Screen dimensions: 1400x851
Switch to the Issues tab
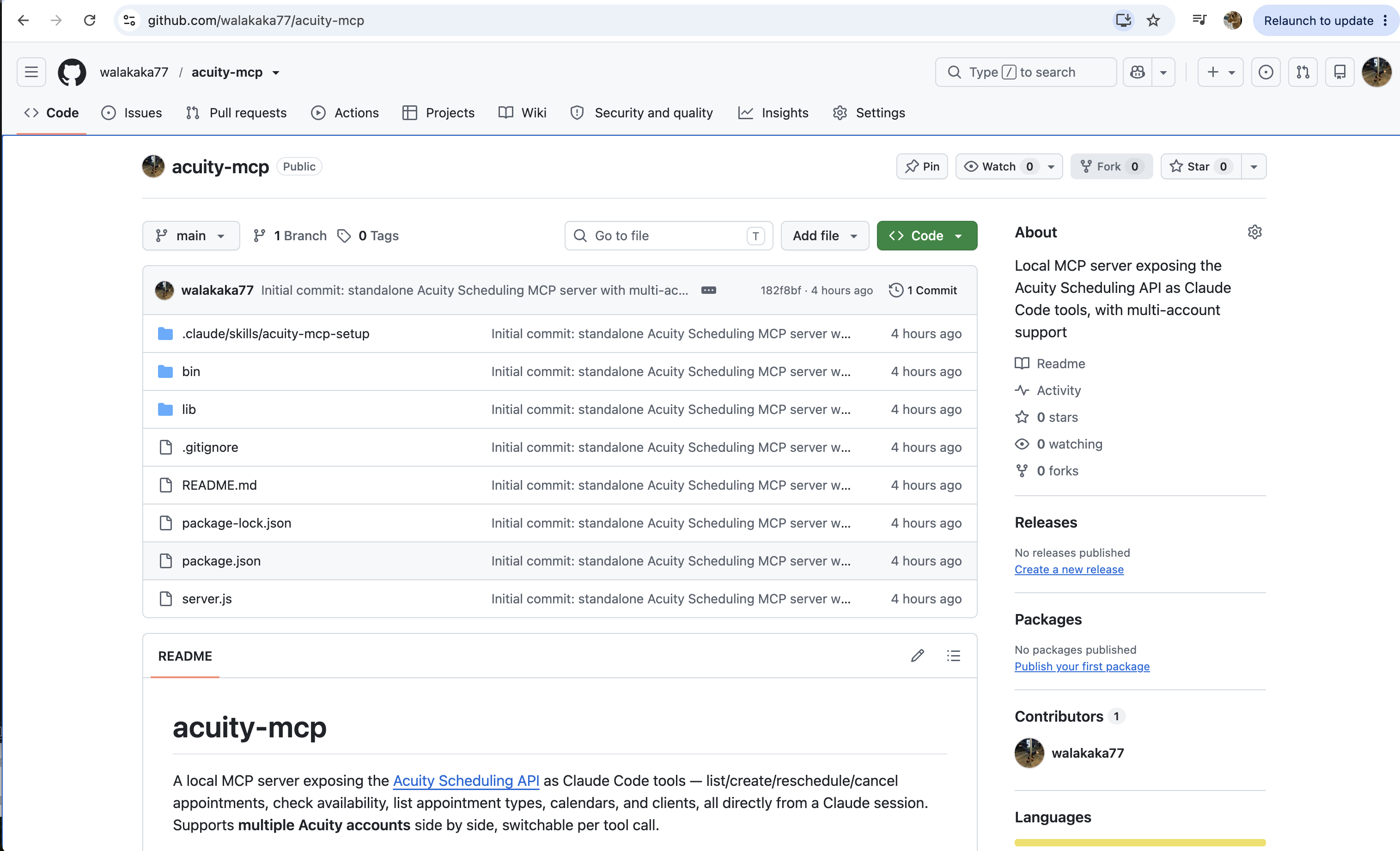[x=132, y=113]
